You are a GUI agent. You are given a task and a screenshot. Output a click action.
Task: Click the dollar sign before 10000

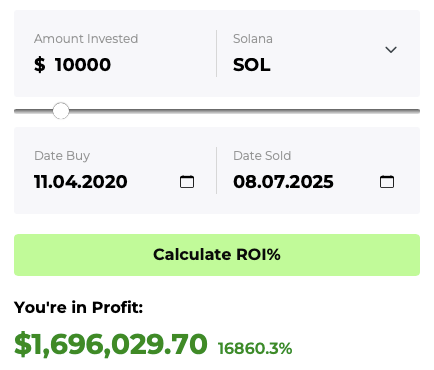tap(40, 64)
